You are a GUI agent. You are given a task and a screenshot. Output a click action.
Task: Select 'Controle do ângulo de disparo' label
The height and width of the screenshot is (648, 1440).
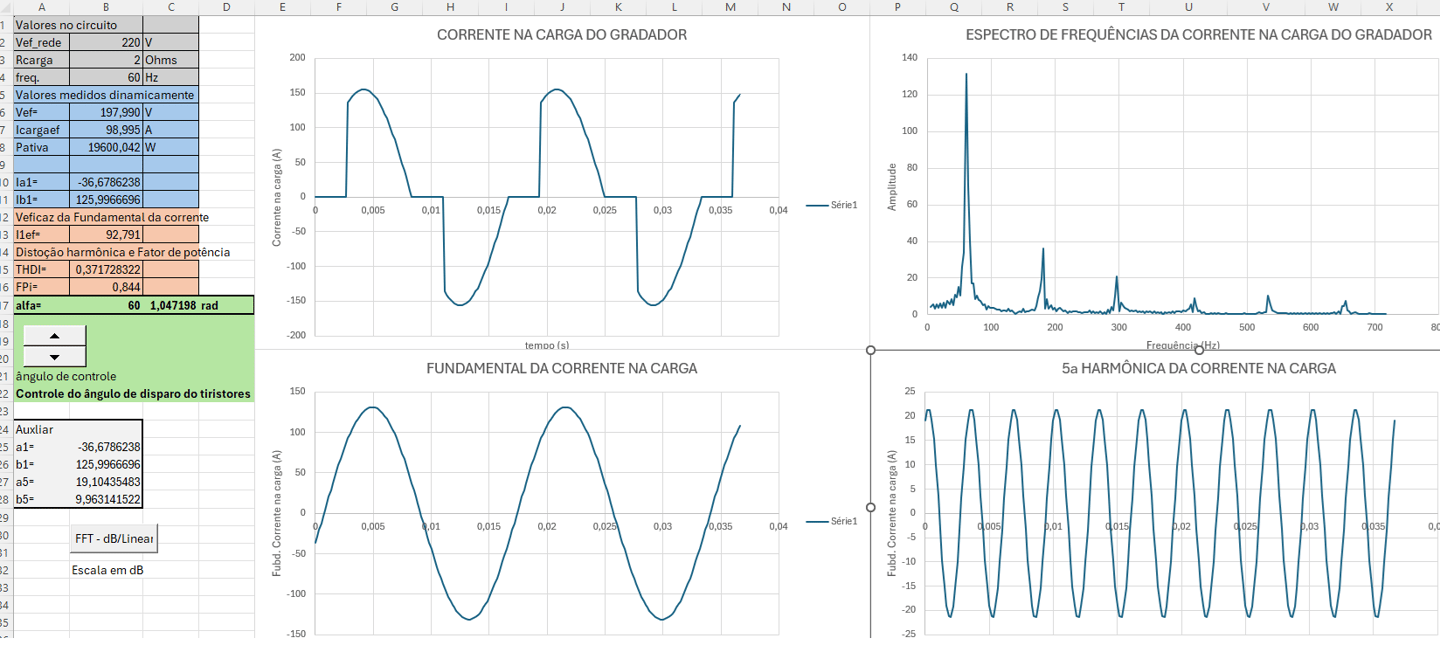click(133, 394)
